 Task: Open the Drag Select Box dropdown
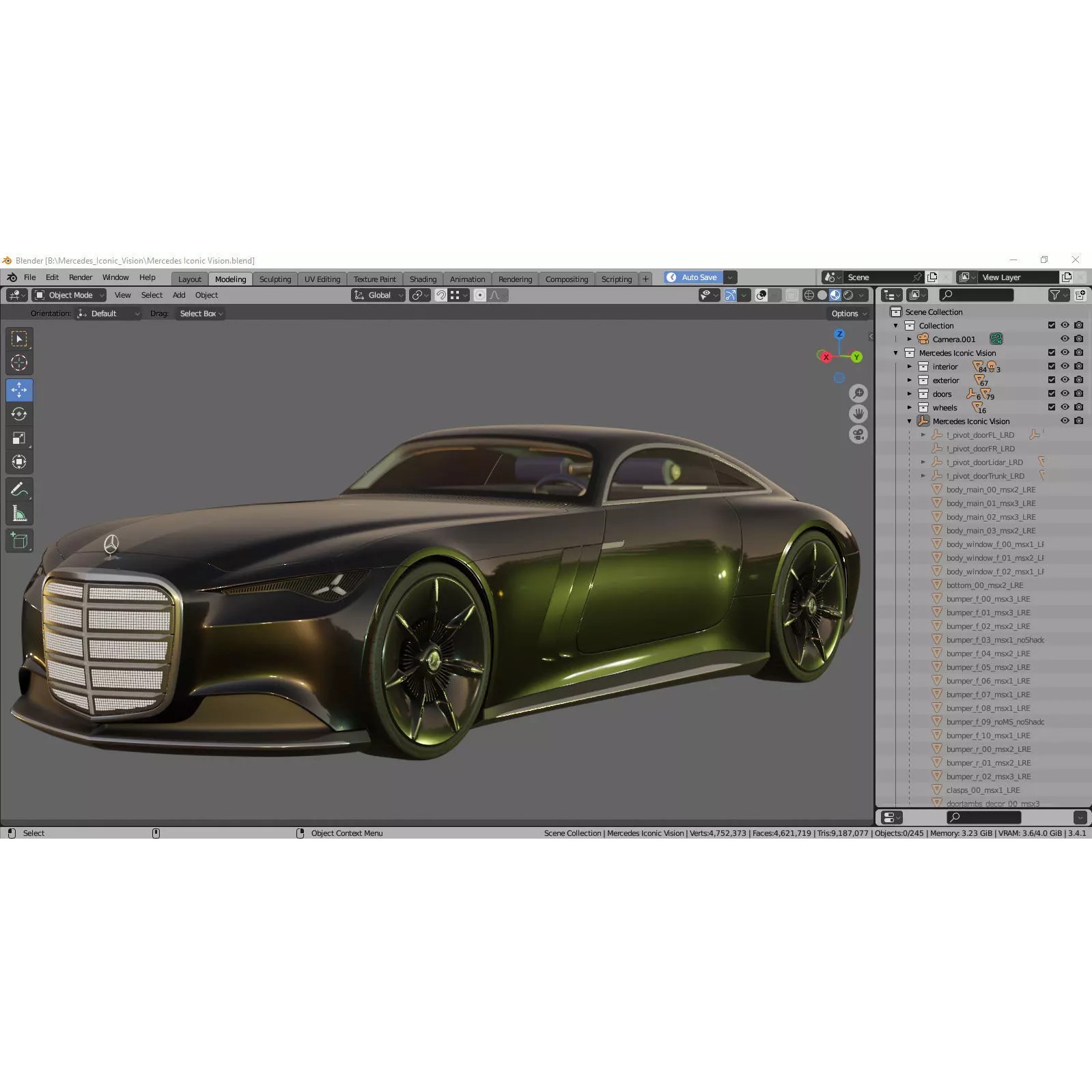pyautogui.click(x=201, y=313)
